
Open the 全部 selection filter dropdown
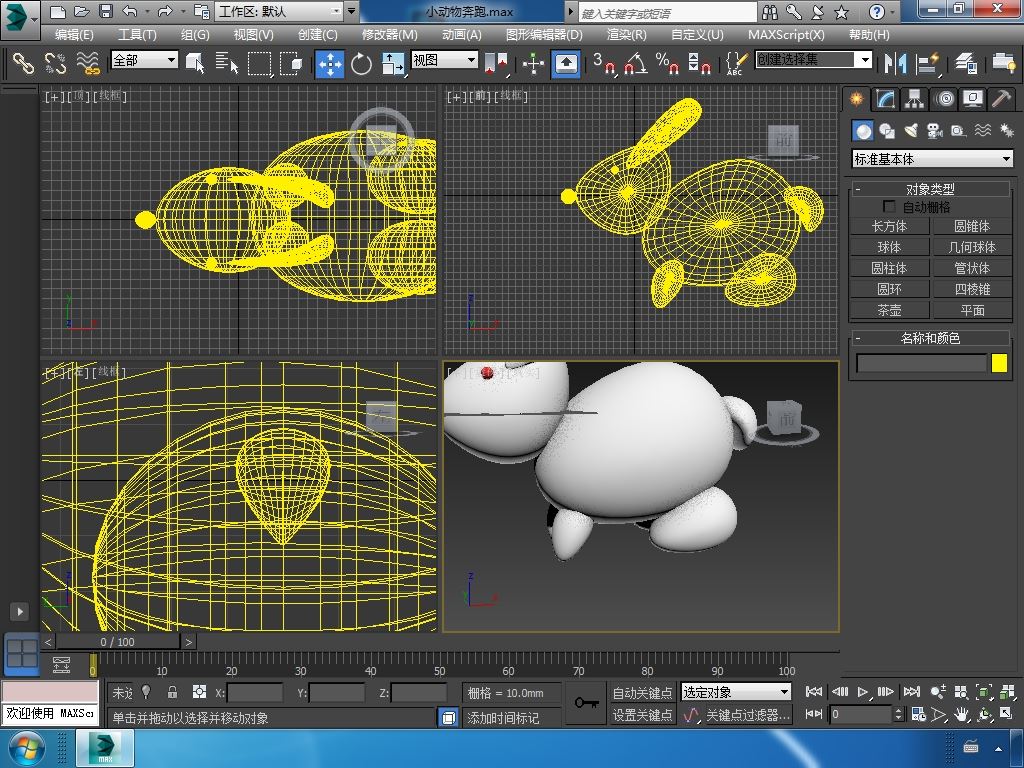tap(144, 60)
